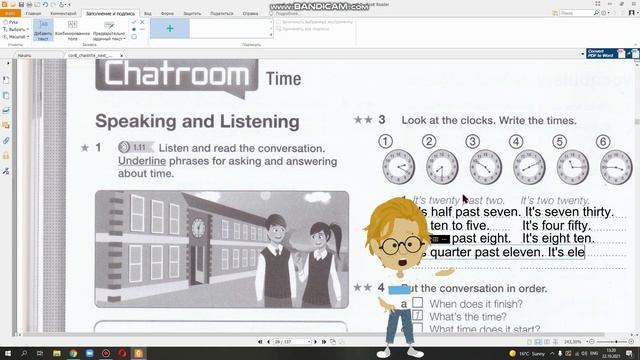Open Предварительно заданный текст dropdown
This screenshot has width=640, height=360.
pyautogui.click(x=109, y=30)
